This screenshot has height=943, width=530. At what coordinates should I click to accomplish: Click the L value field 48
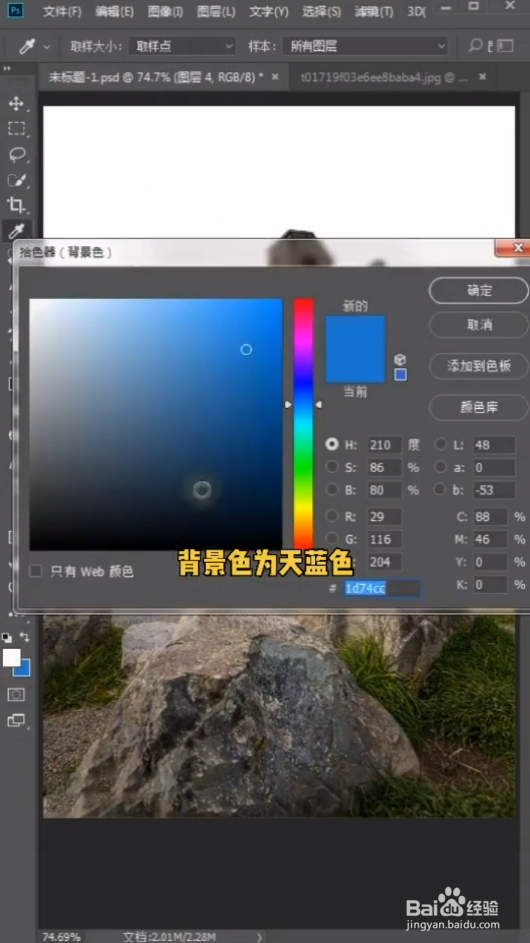click(494, 445)
